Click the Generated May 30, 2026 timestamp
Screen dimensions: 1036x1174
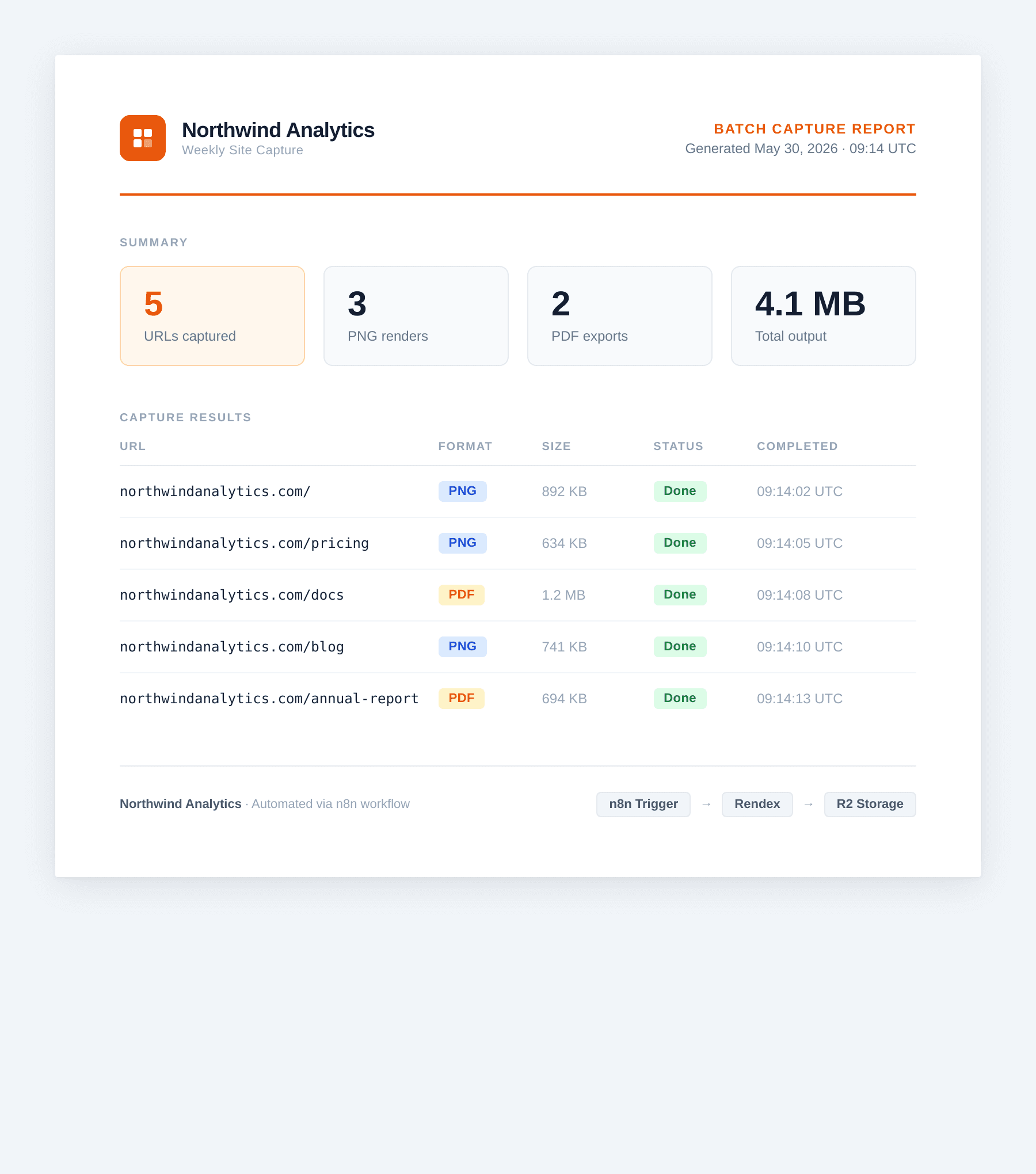pyautogui.click(x=801, y=148)
